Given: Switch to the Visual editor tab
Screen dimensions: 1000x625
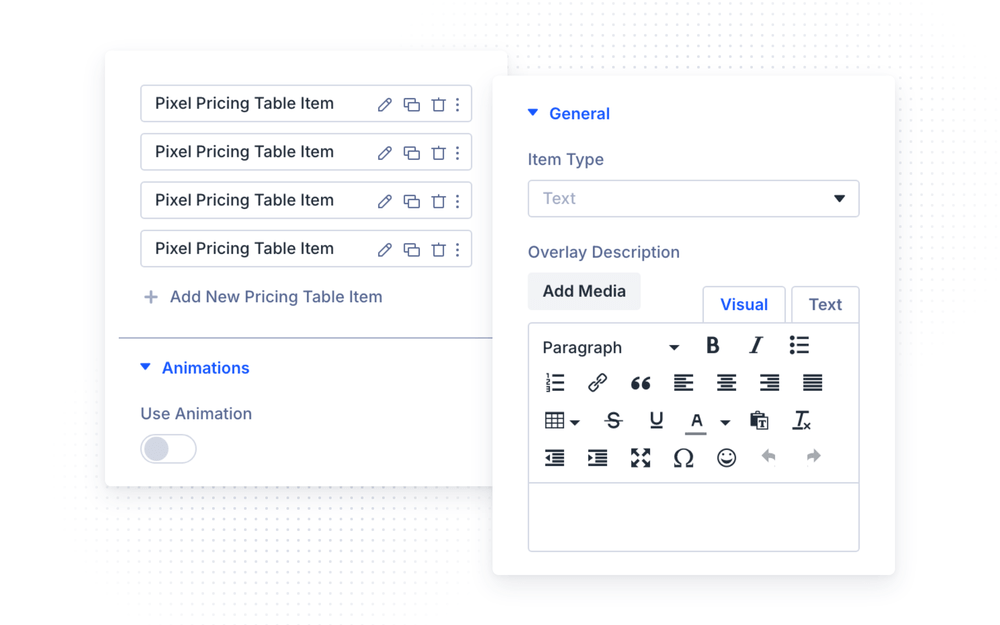Looking at the screenshot, I should click(x=744, y=305).
